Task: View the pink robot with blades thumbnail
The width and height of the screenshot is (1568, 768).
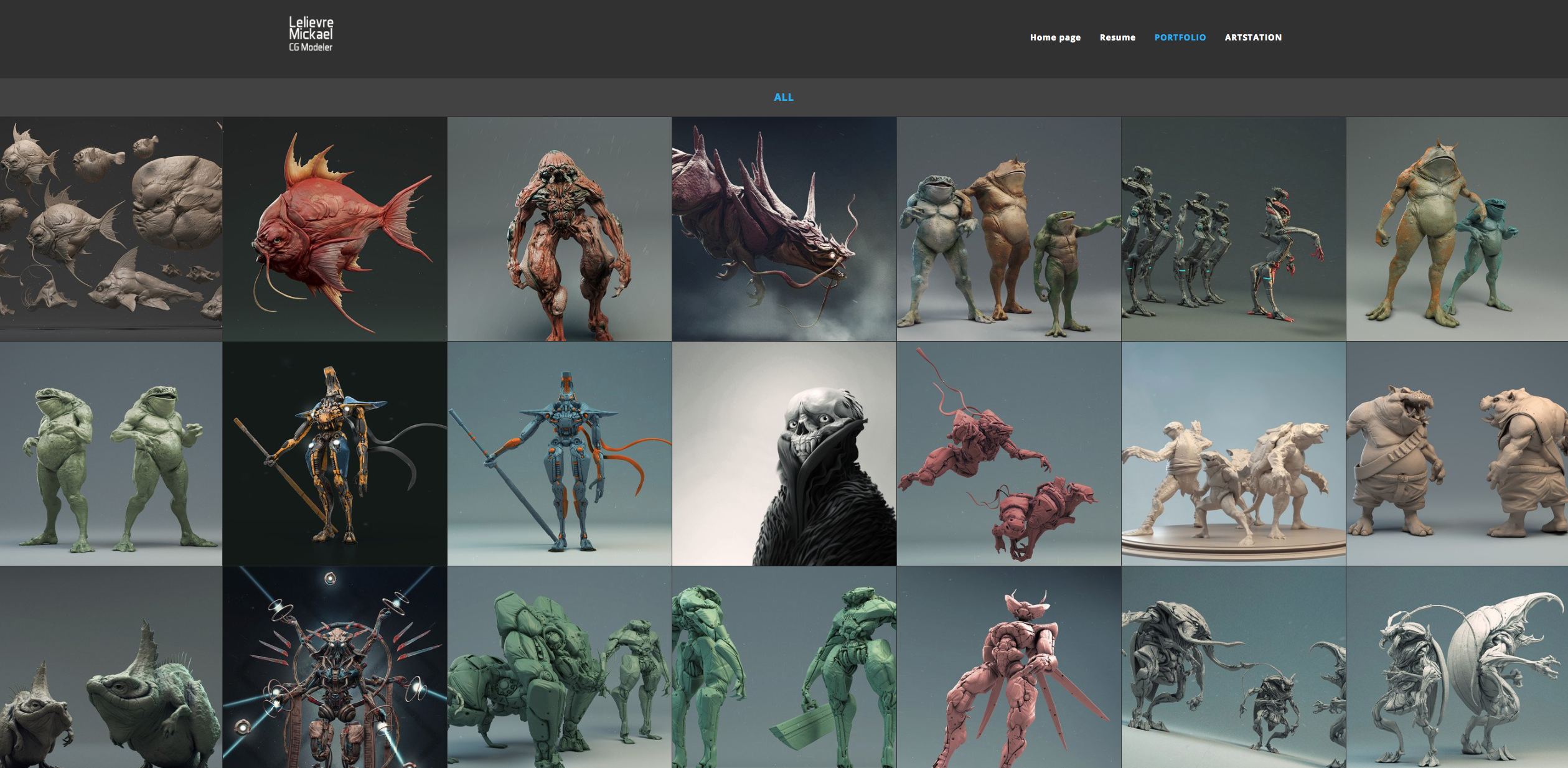Action: (x=1008, y=667)
